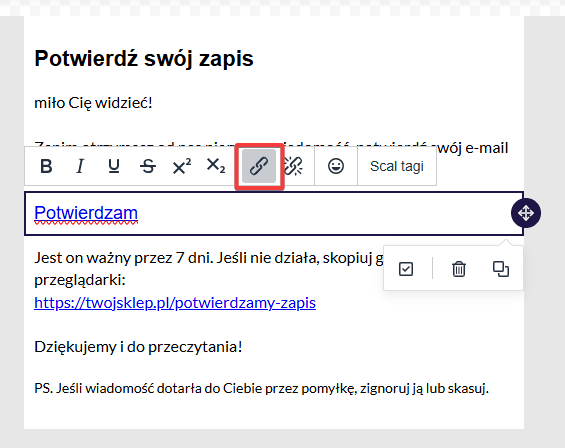The width and height of the screenshot is (565, 448).
Task: Apply strikethrough formatting
Action: click(x=148, y=166)
